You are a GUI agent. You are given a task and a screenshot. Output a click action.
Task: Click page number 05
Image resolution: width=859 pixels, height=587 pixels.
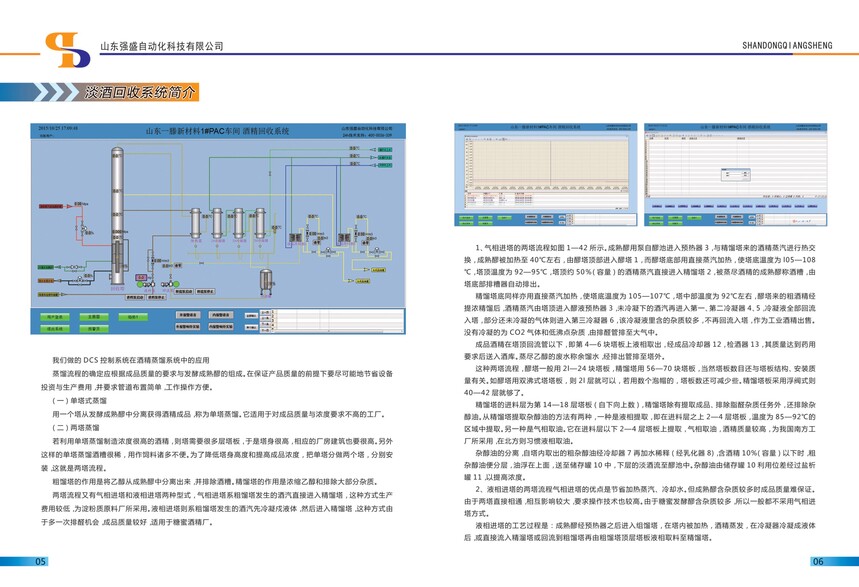(x=41, y=561)
